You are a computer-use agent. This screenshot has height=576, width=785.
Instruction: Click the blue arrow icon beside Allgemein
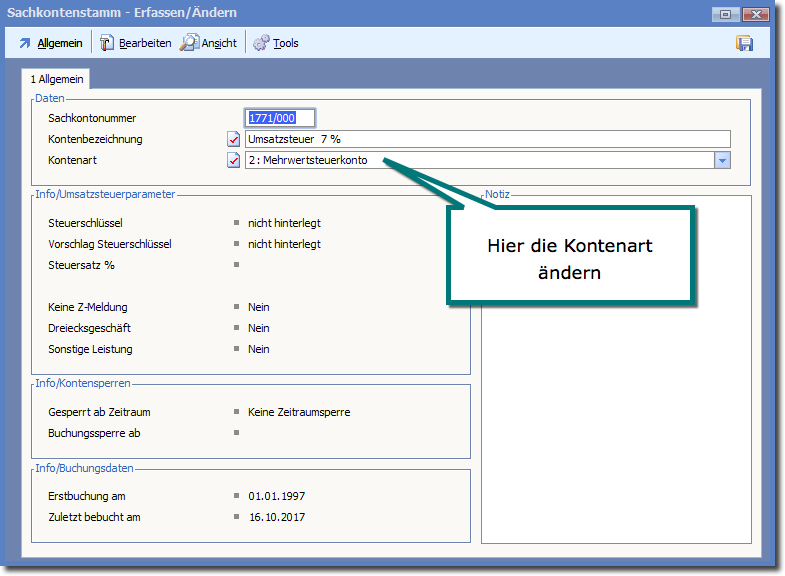[x=25, y=43]
